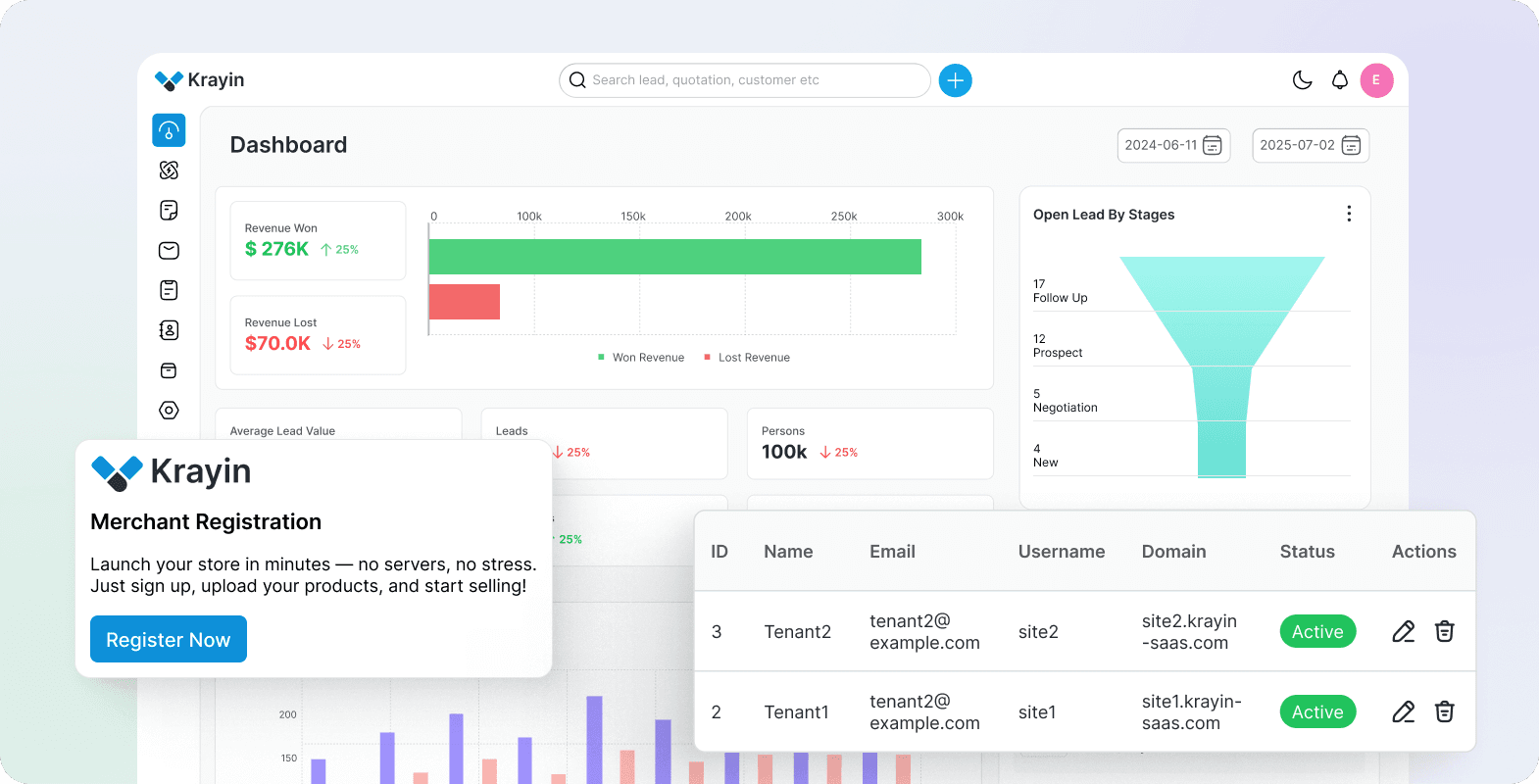Viewport: 1539px width, 784px height.
Task: Focus the lead, quotation, customer search field
Action: 745,80
